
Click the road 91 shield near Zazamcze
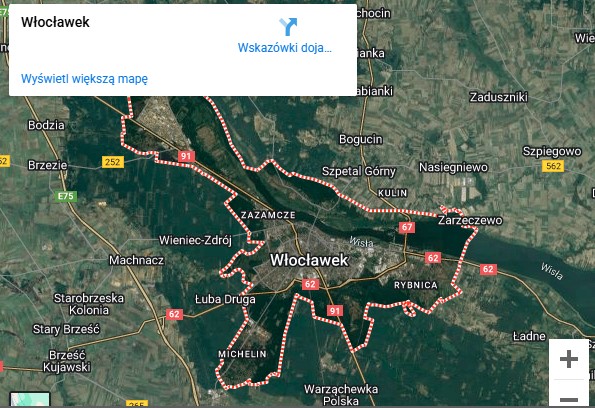point(186,156)
